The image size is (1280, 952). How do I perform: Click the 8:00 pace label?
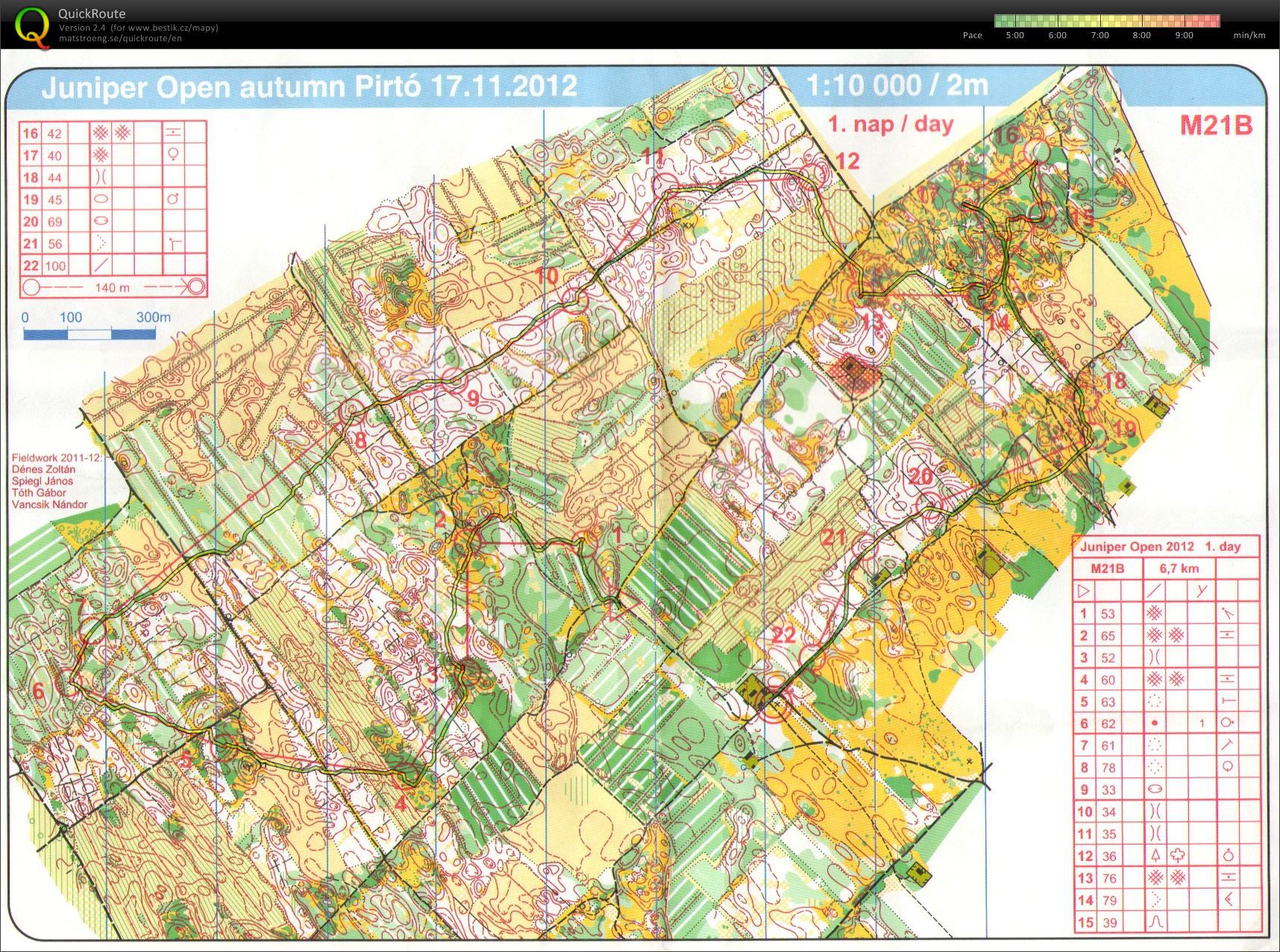1141,35
